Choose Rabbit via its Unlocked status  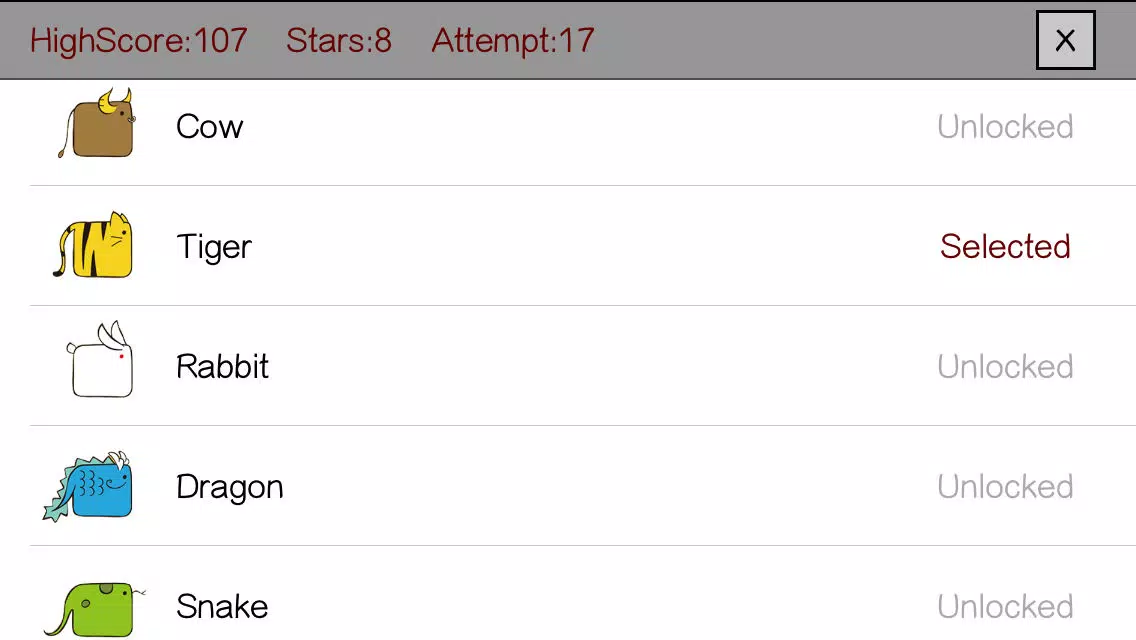pos(1005,367)
